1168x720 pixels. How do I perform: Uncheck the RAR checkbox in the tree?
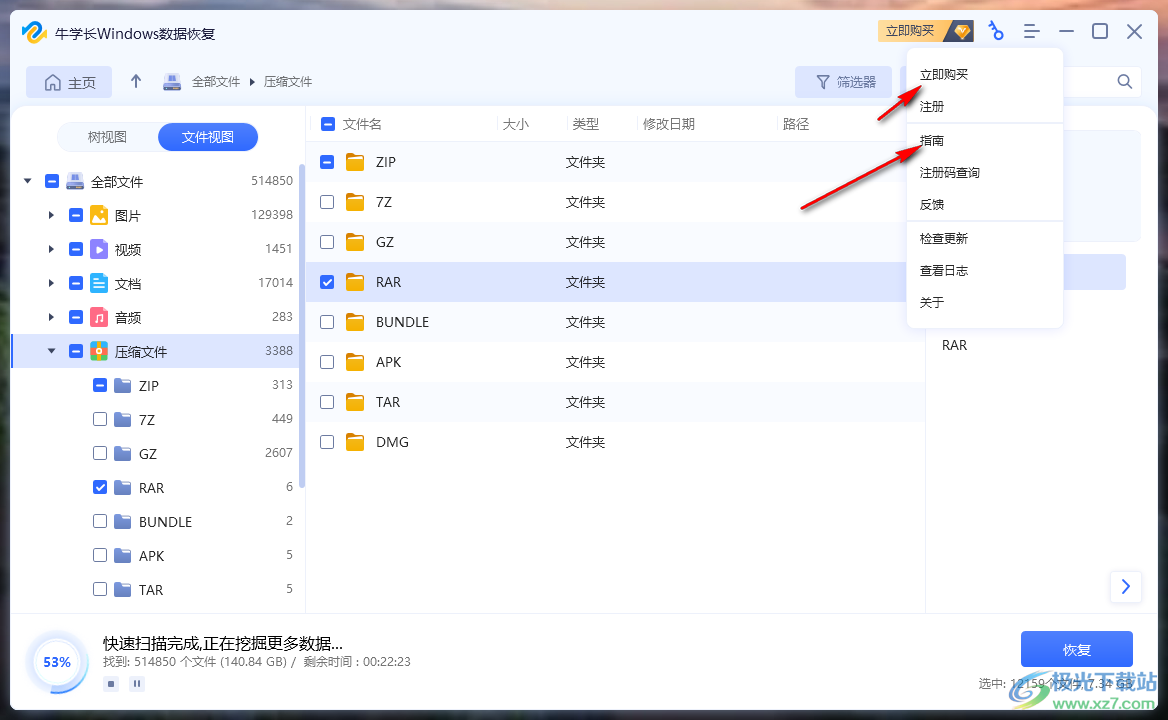(100, 487)
